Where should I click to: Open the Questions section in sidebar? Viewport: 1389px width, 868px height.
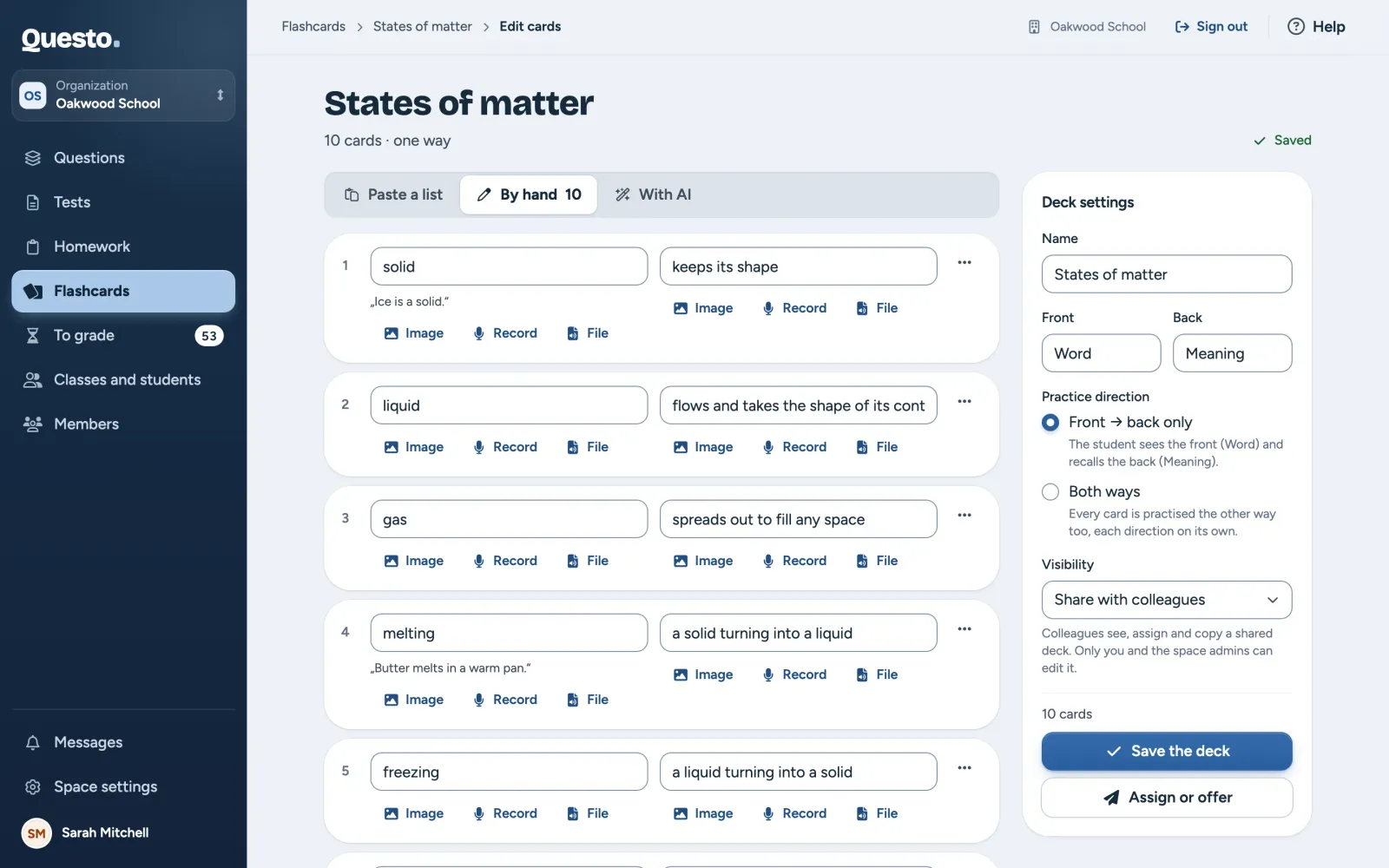click(123, 158)
